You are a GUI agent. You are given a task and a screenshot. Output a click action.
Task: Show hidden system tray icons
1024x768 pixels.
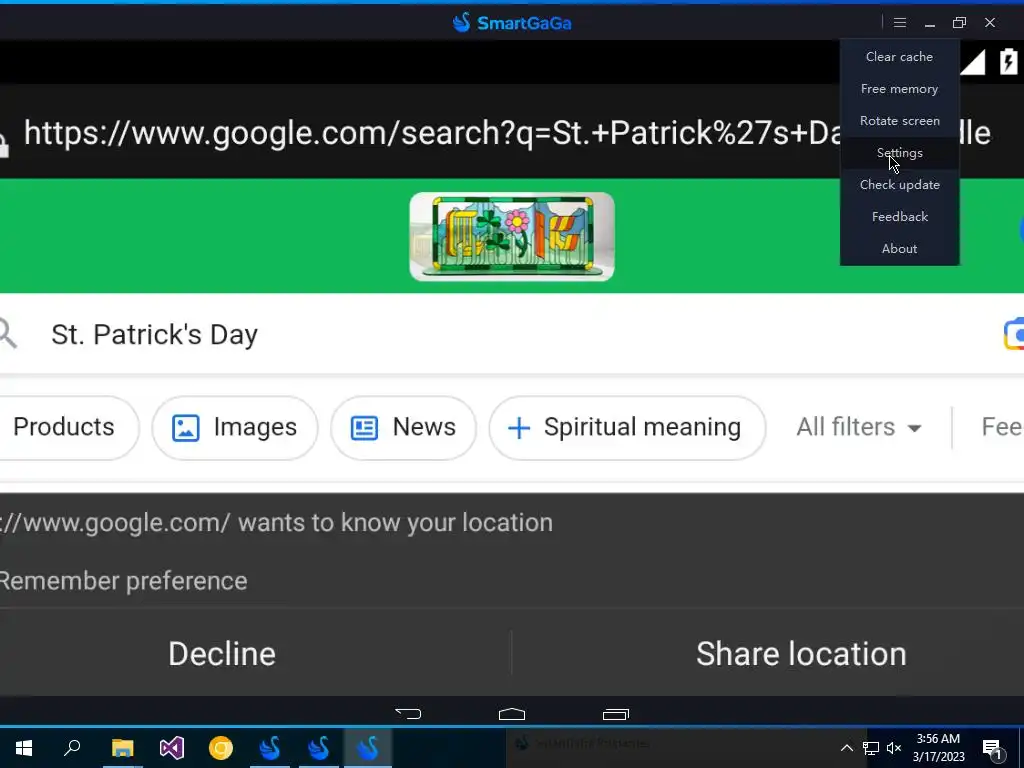coord(846,748)
